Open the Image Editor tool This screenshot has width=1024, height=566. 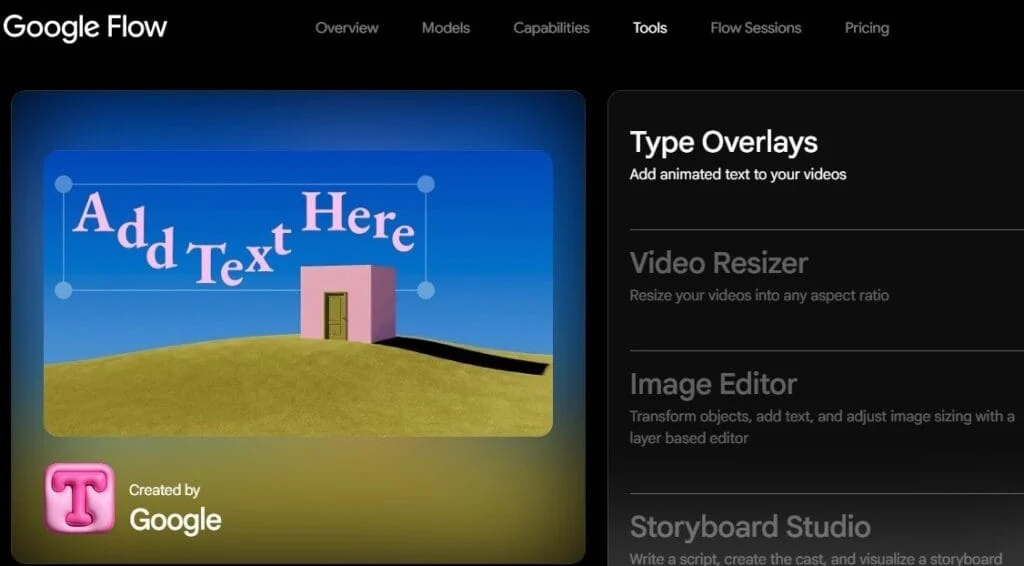point(713,384)
